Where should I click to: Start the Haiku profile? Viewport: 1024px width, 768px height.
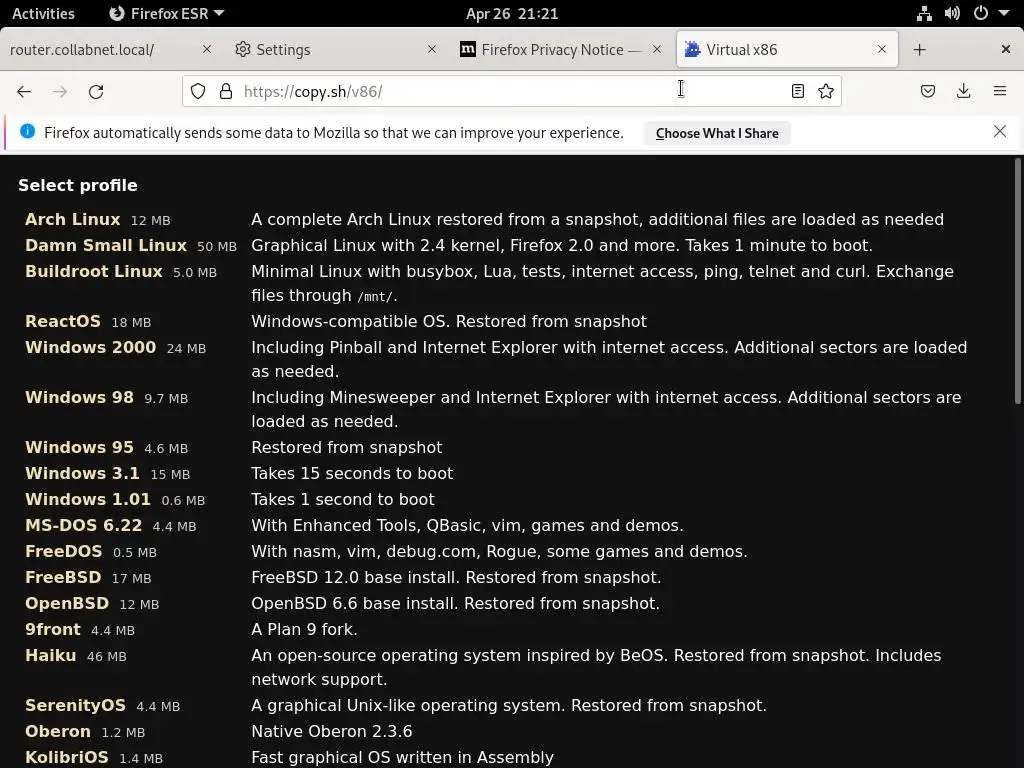click(x=50, y=656)
